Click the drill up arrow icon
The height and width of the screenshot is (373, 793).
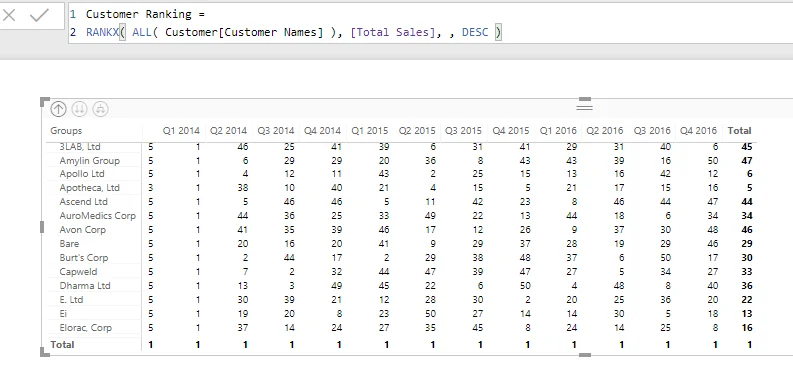click(58, 109)
